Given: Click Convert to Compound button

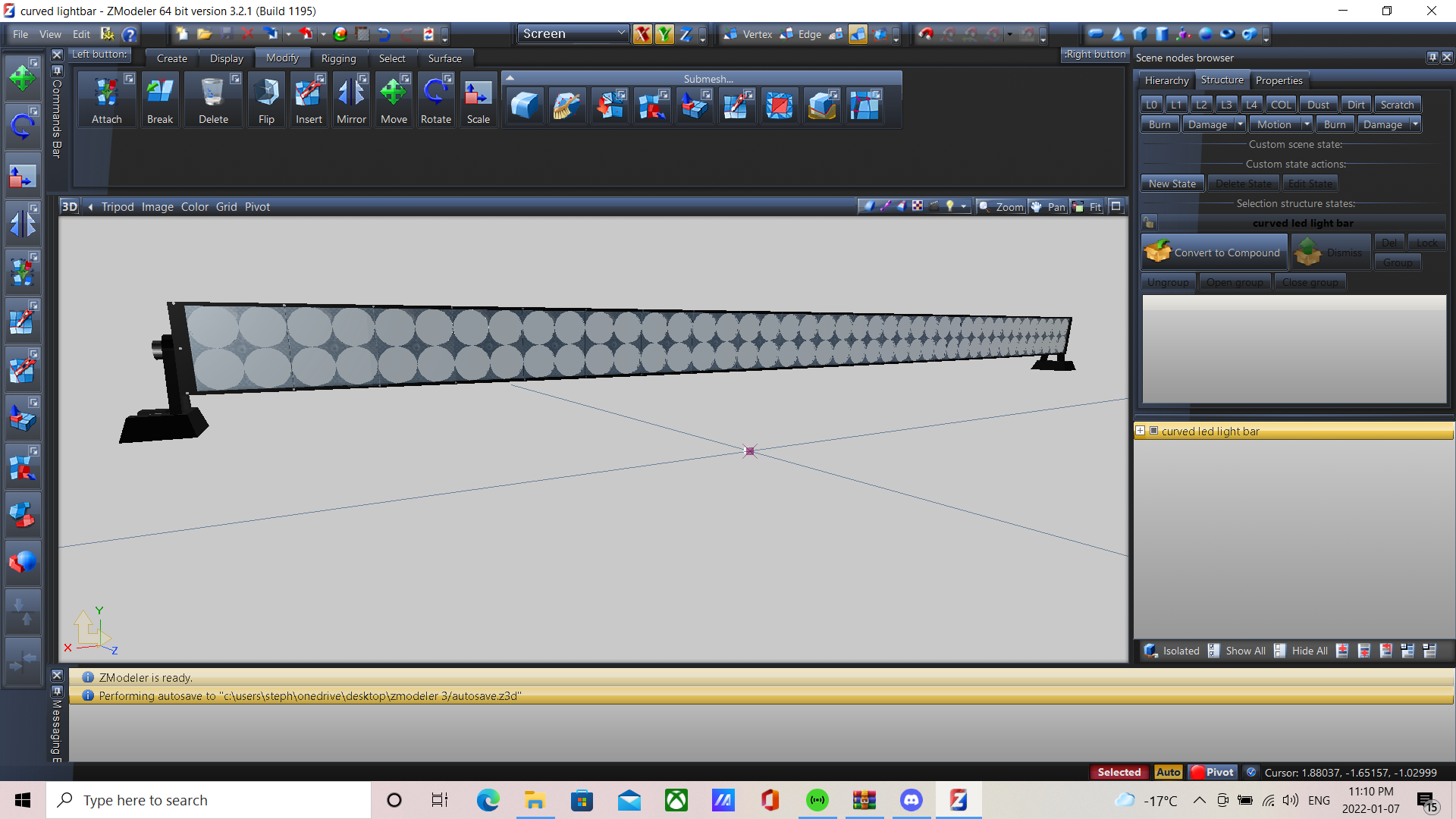Looking at the screenshot, I should coord(1214,253).
